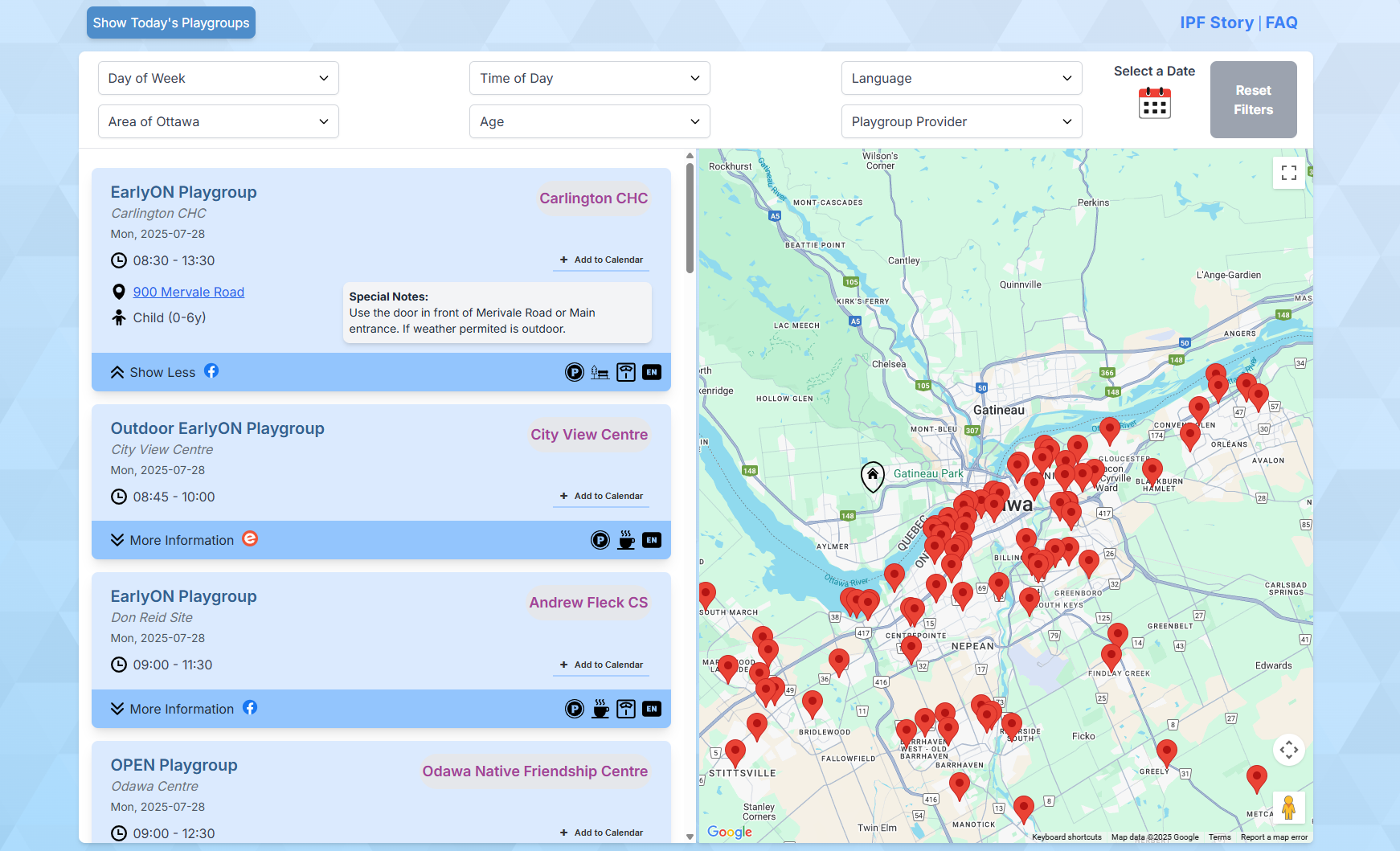Add the 08:30 - 13:30 playgroup to calendar
The height and width of the screenshot is (851, 1400).
601,260
